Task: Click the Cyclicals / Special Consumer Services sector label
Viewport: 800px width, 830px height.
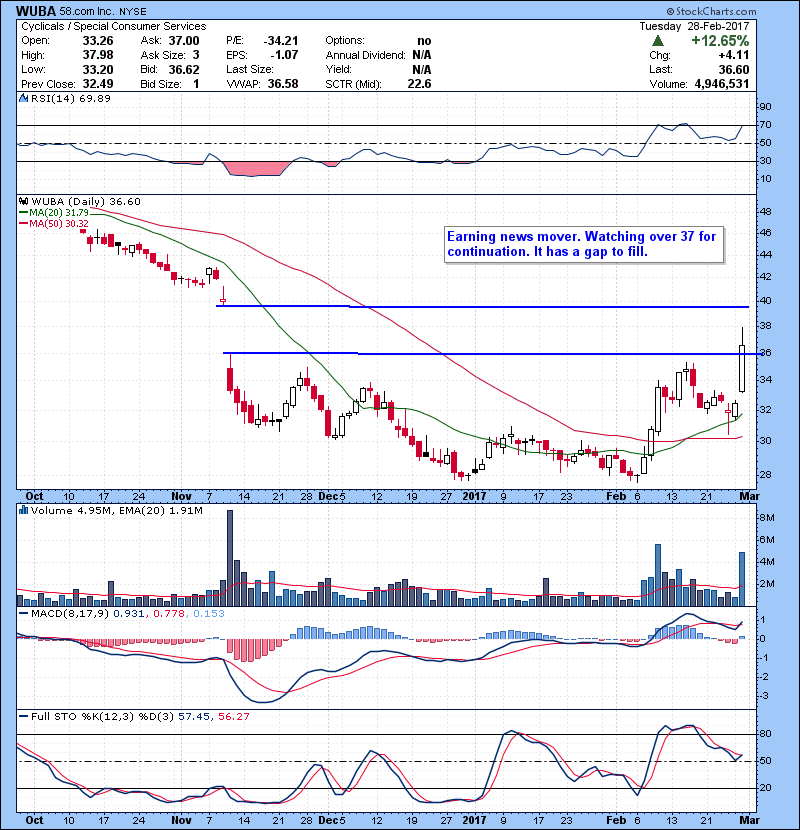Action: [114, 26]
